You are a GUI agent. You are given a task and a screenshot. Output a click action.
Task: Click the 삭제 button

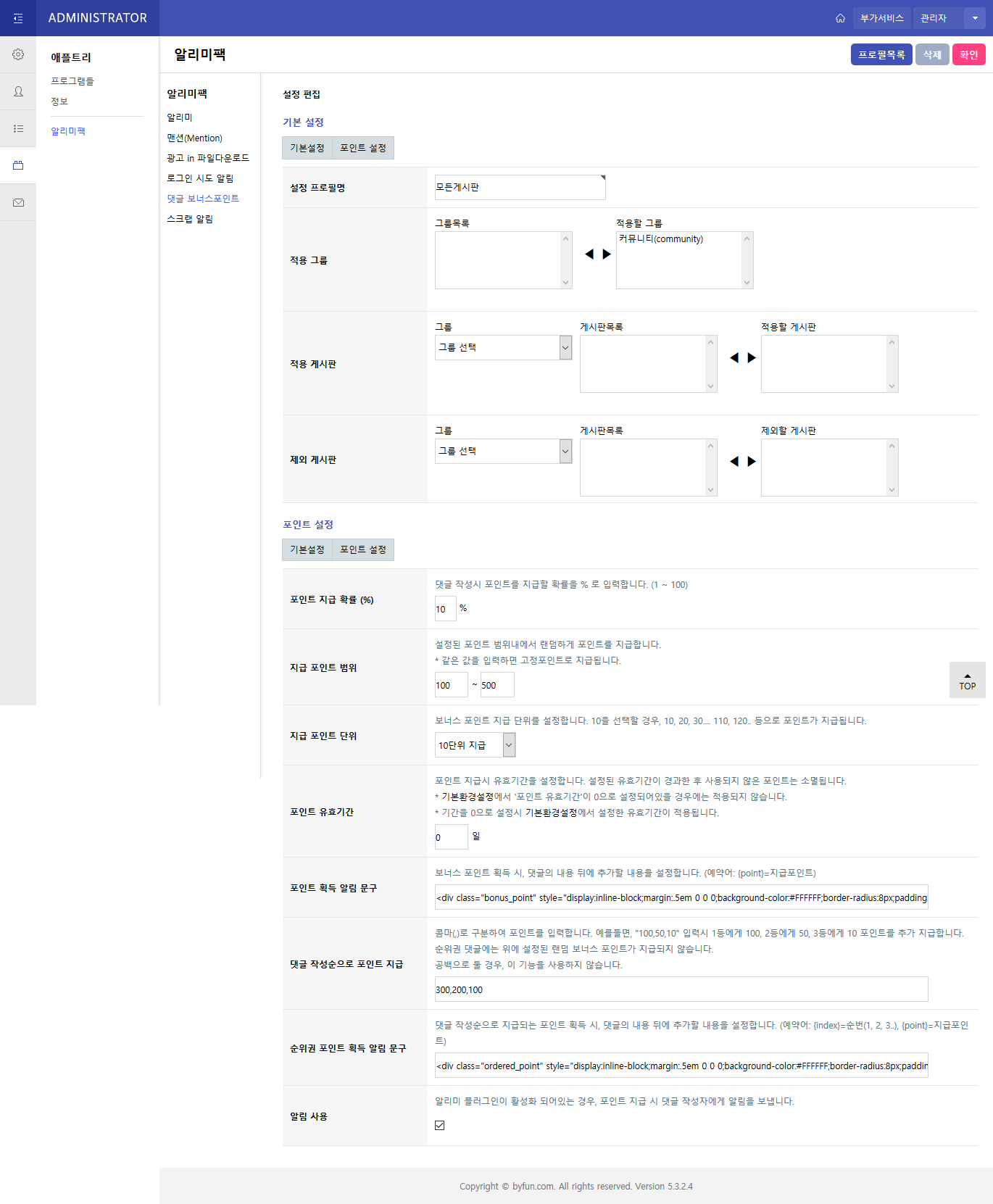tap(932, 54)
